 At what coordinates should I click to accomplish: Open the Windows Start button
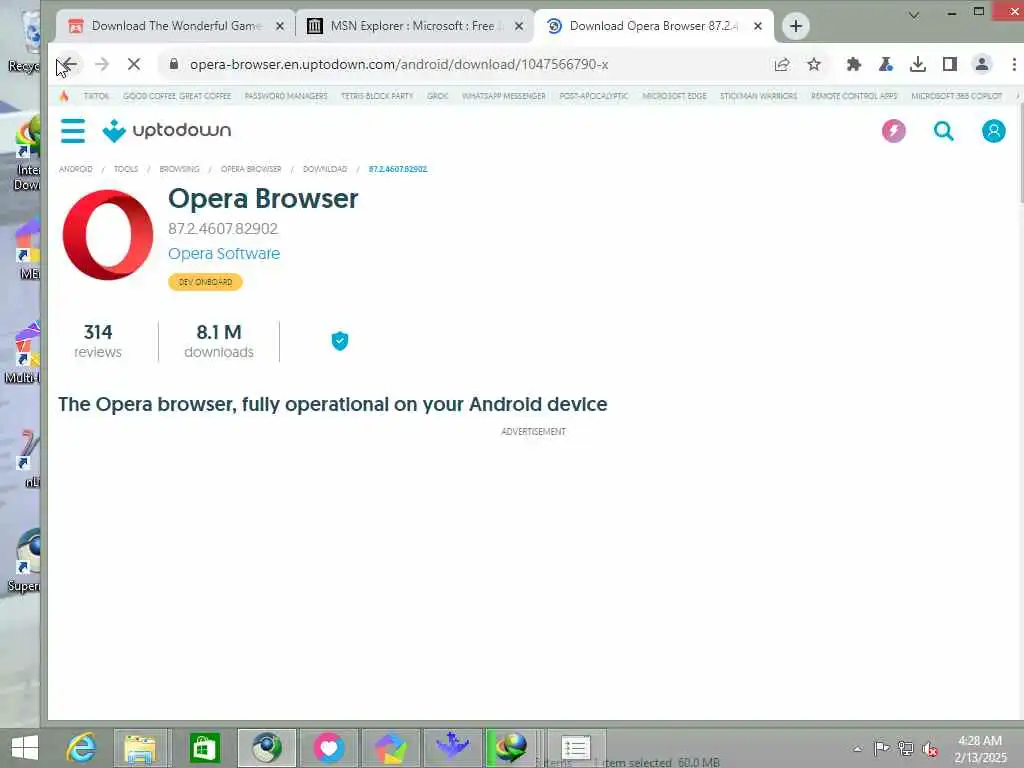pyautogui.click(x=25, y=748)
